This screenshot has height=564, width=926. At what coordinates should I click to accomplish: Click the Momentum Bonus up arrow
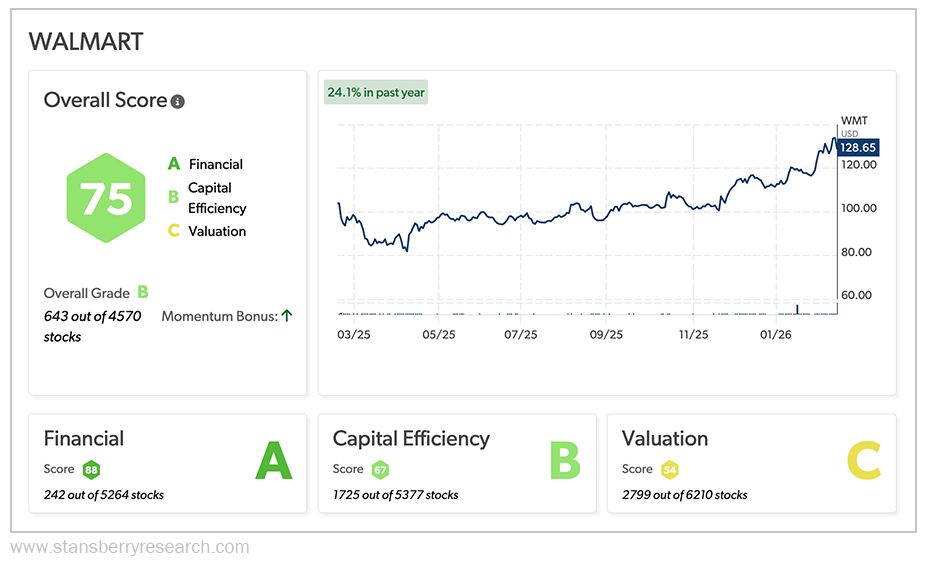click(286, 315)
